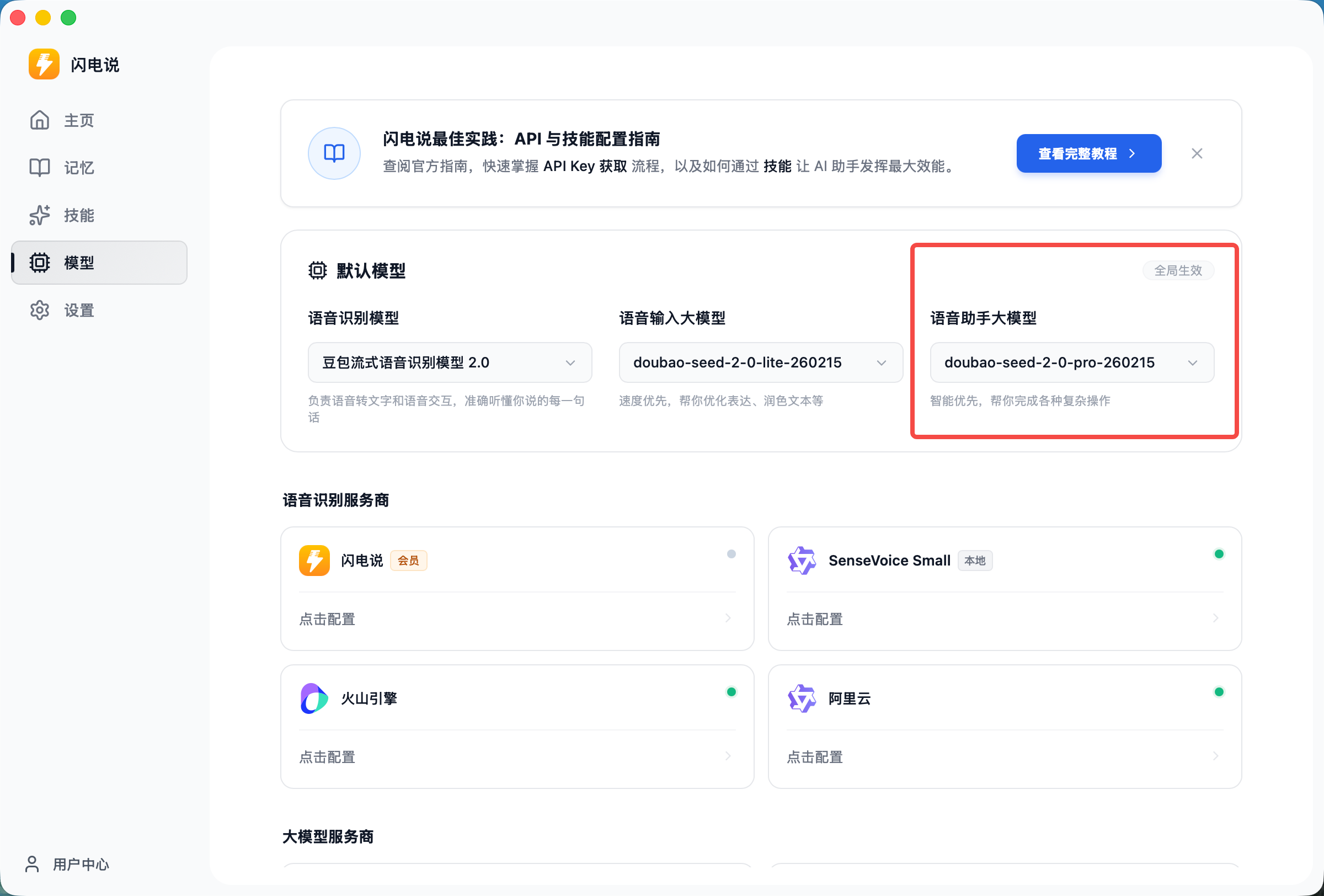Click 查看完整教程 button
The width and height of the screenshot is (1324, 896).
point(1088,153)
